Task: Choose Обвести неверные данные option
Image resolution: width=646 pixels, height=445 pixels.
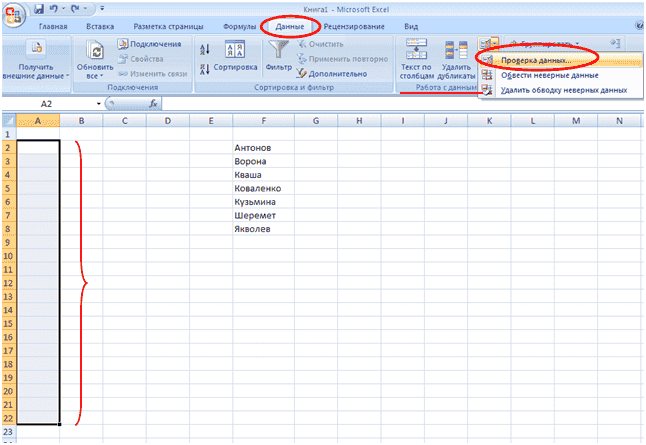Action: click(549, 75)
